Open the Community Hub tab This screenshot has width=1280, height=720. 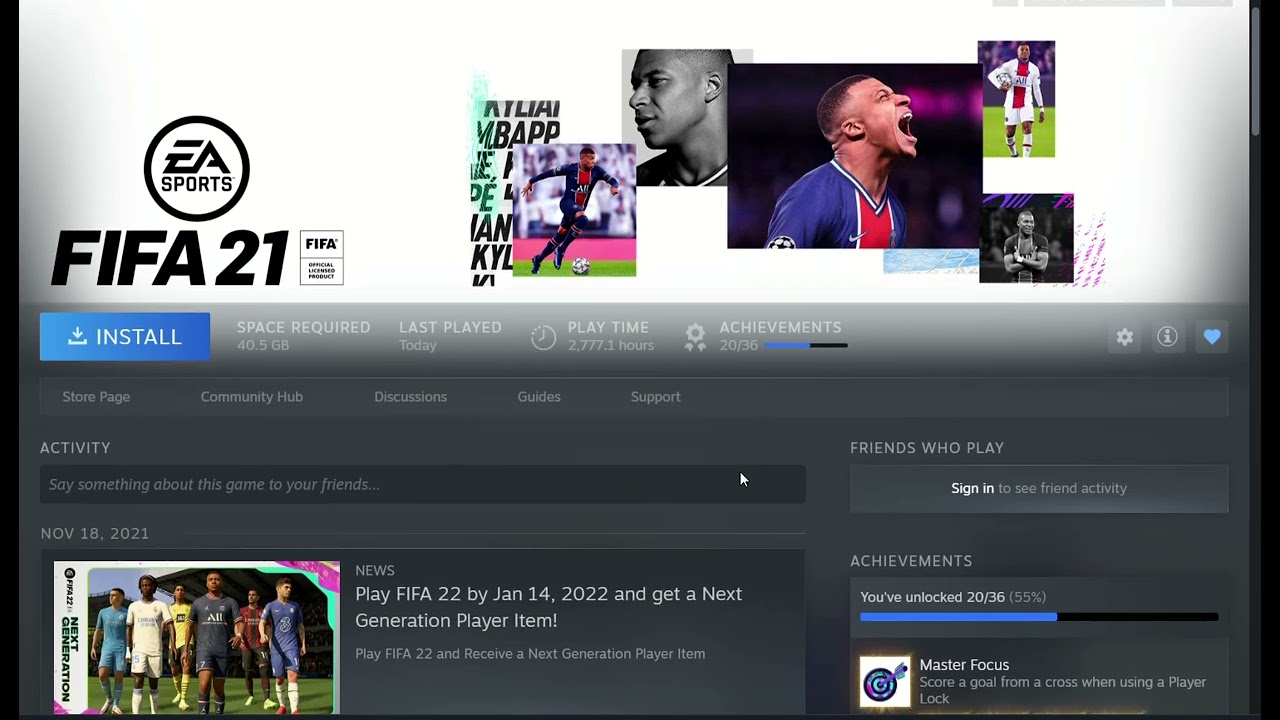(x=252, y=397)
